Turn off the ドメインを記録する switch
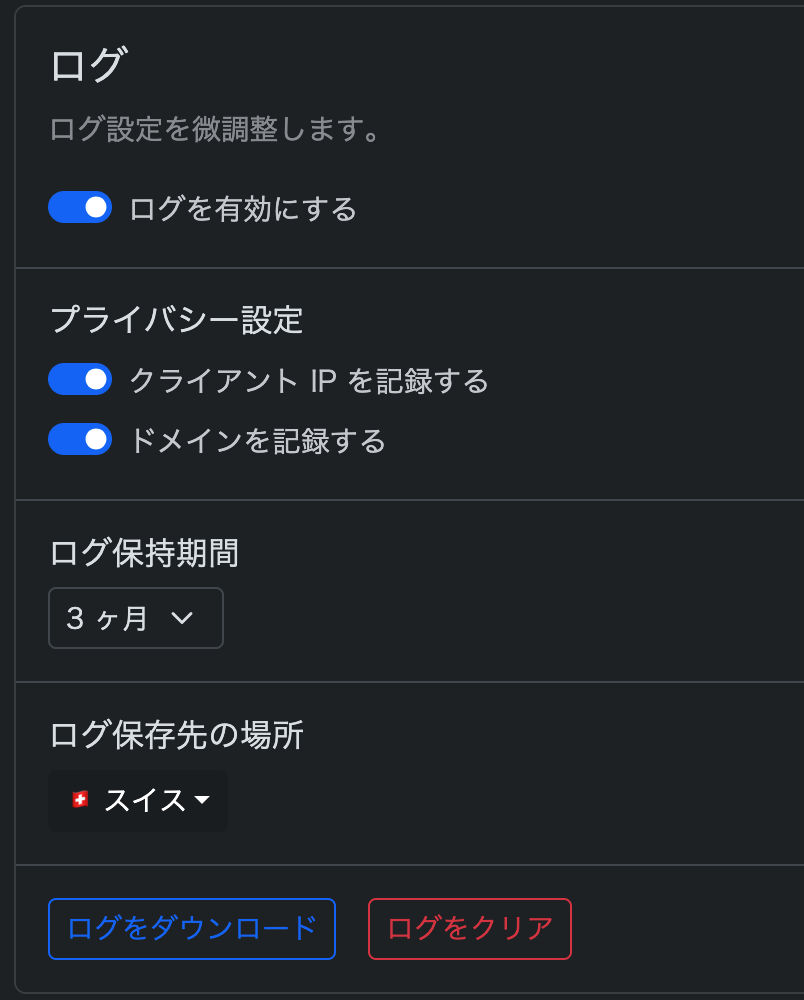Image resolution: width=804 pixels, height=1000 pixels. click(x=80, y=440)
